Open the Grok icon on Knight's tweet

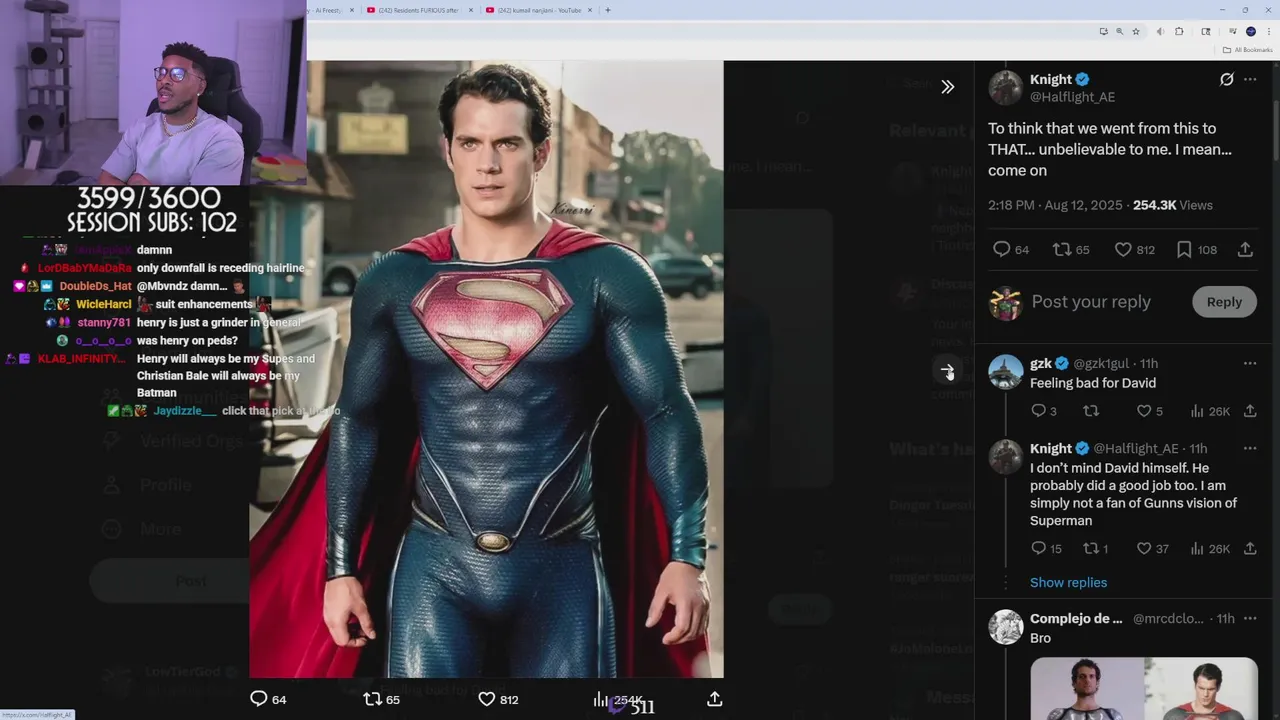pyautogui.click(x=1226, y=79)
